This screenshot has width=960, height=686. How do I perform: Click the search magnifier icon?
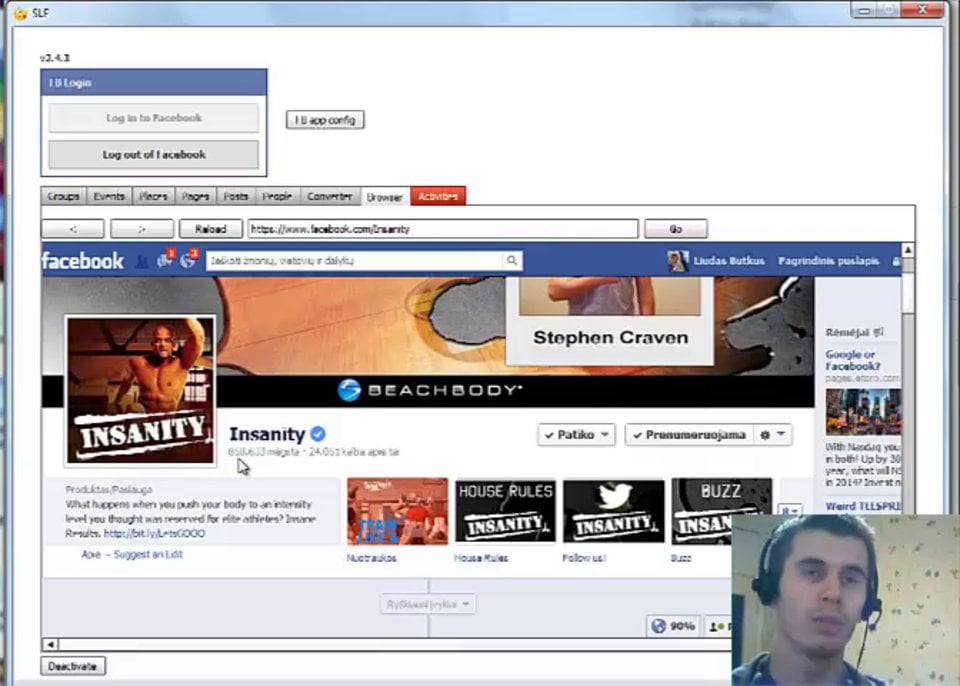pyautogui.click(x=512, y=261)
